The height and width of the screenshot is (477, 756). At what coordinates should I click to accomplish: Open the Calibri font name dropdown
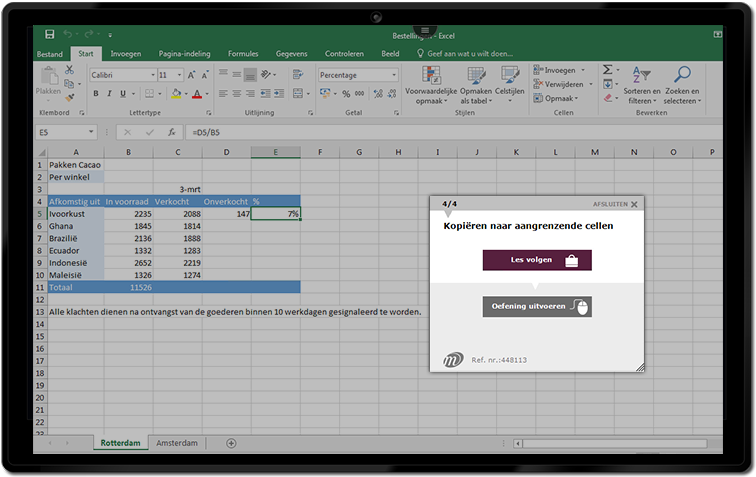151,75
